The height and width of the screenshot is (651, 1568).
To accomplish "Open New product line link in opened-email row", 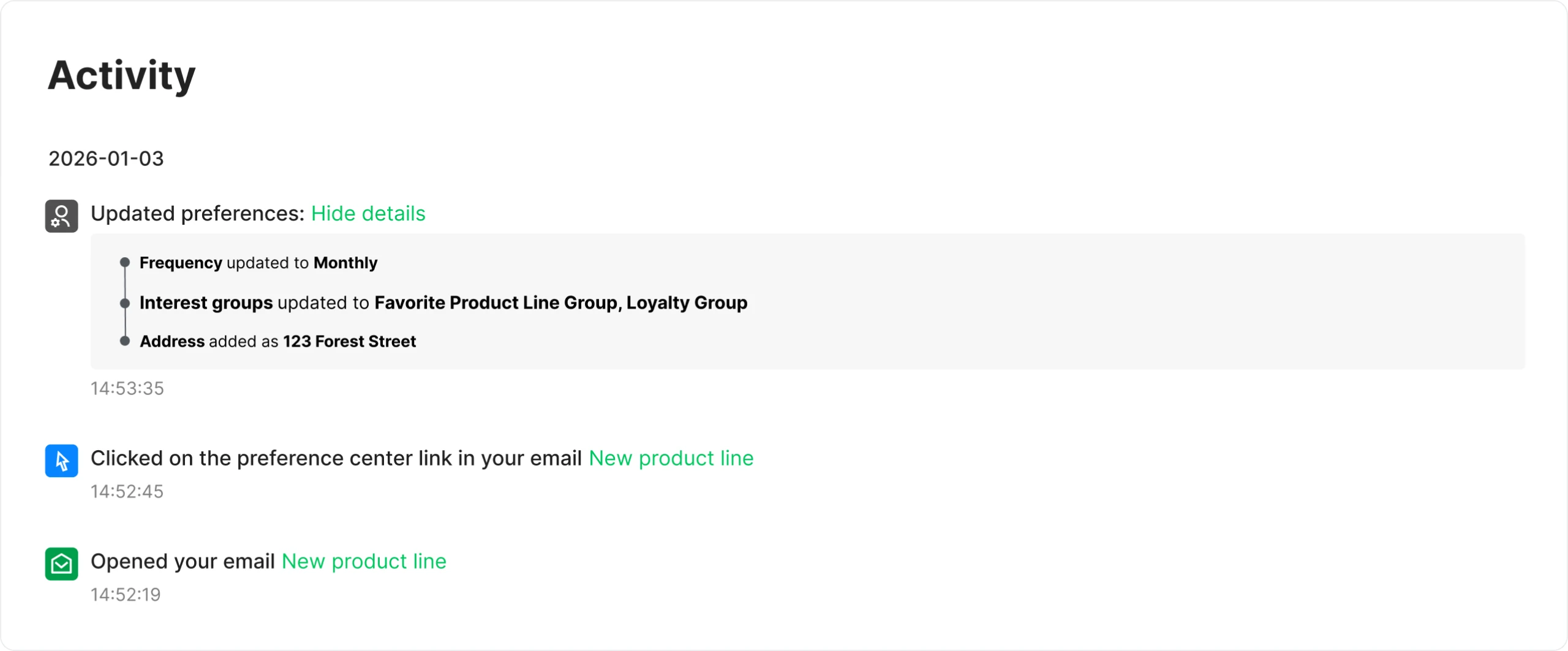I will click(x=364, y=562).
